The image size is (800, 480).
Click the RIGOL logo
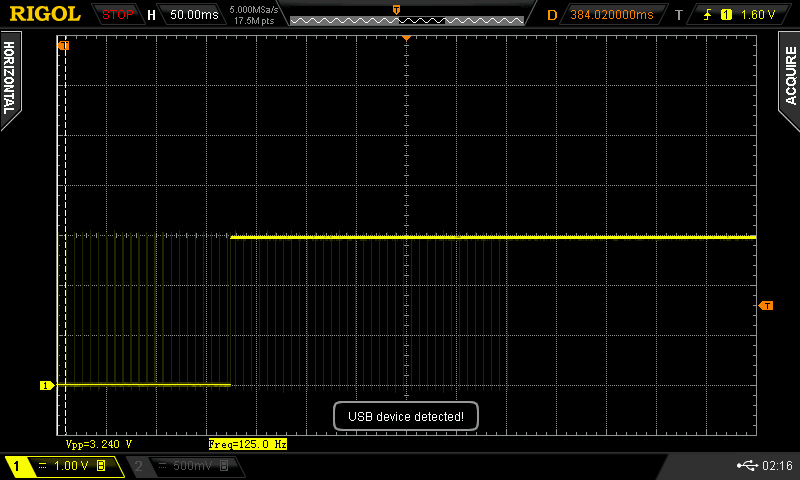(45, 14)
